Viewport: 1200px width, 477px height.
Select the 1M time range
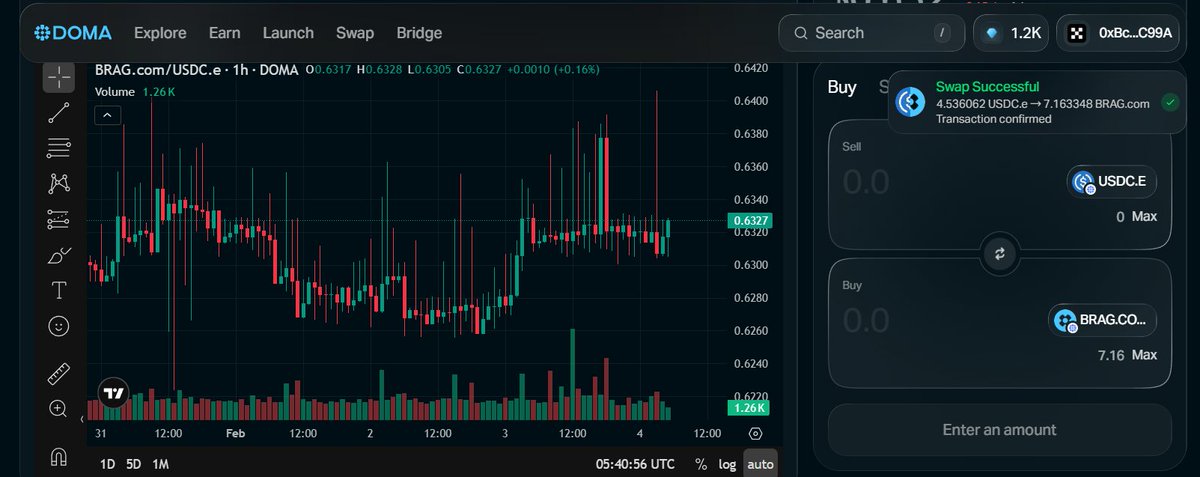click(x=160, y=464)
